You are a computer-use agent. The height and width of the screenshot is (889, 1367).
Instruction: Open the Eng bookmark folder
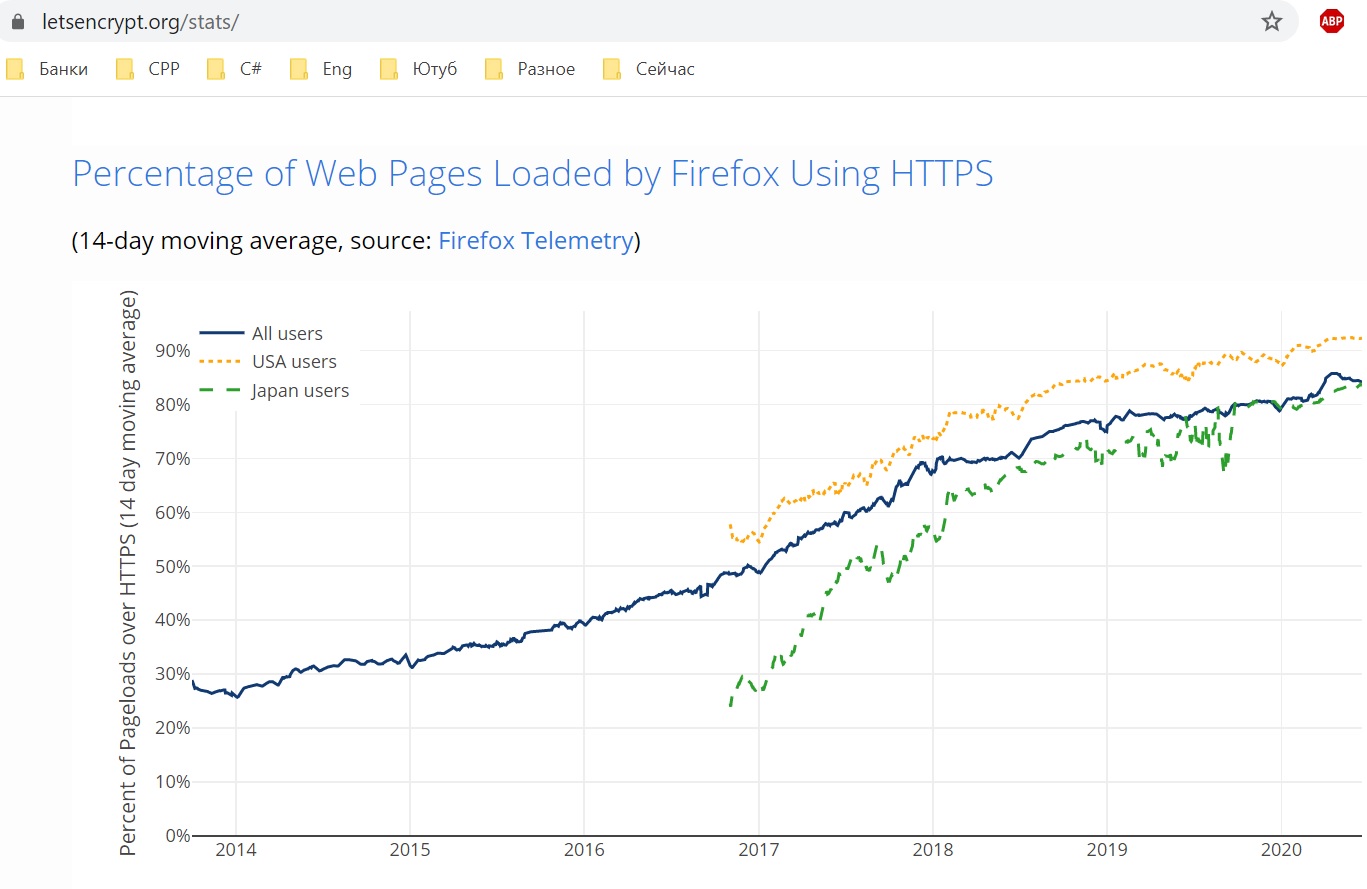(x=321, y=69)
